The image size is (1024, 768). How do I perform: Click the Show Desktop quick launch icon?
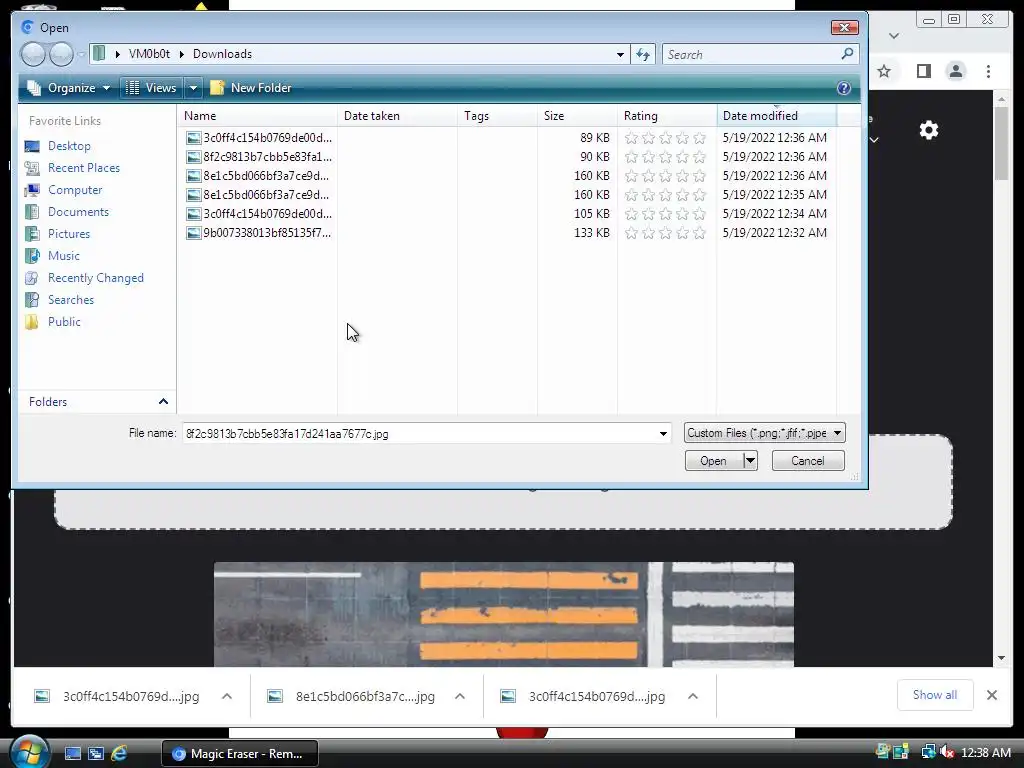pos(72,754)
